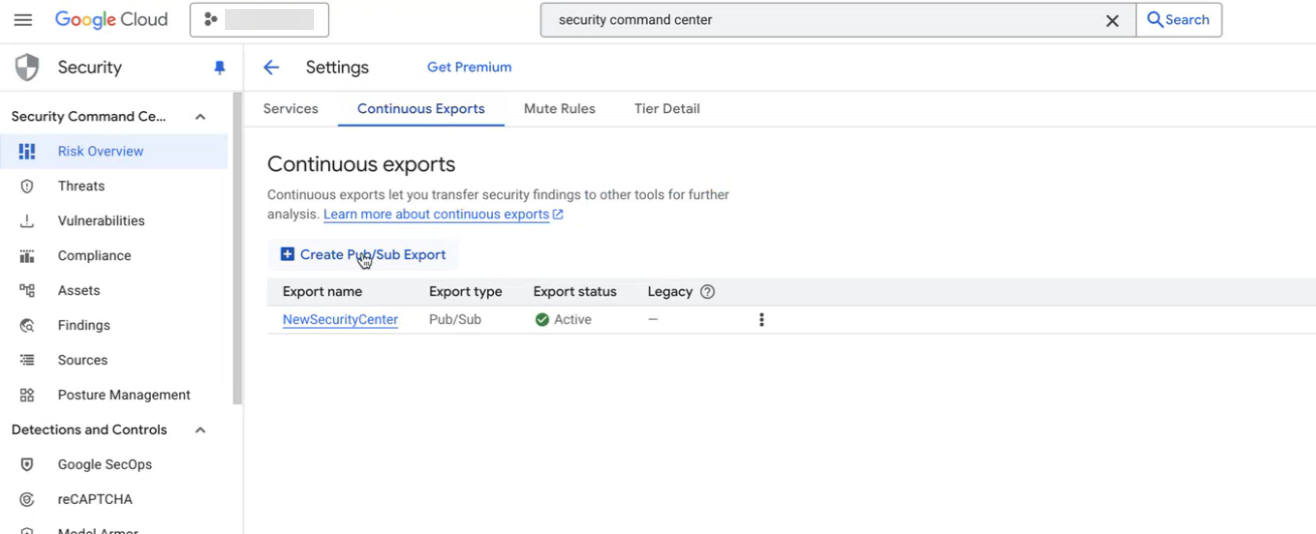Click the Export status column header
Image resolution: width=1316 pixels, height=534 pixels.
575,292
